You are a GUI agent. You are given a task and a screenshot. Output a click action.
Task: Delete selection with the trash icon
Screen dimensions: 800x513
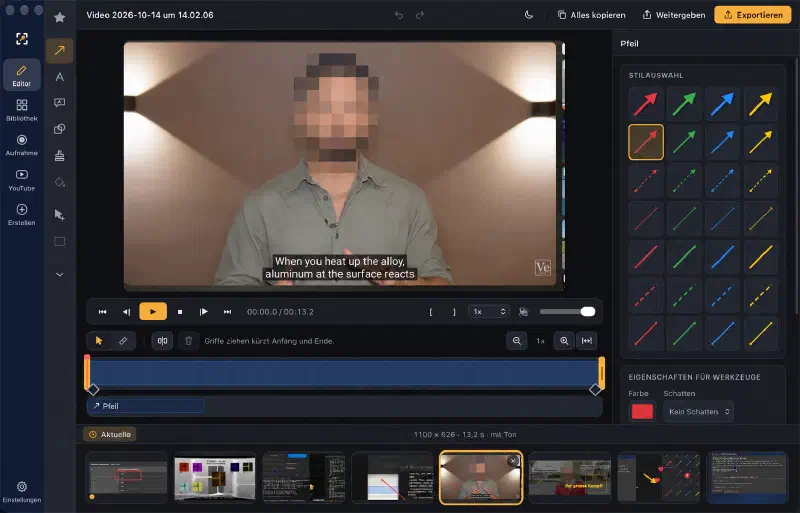click(x=188, y=341)
